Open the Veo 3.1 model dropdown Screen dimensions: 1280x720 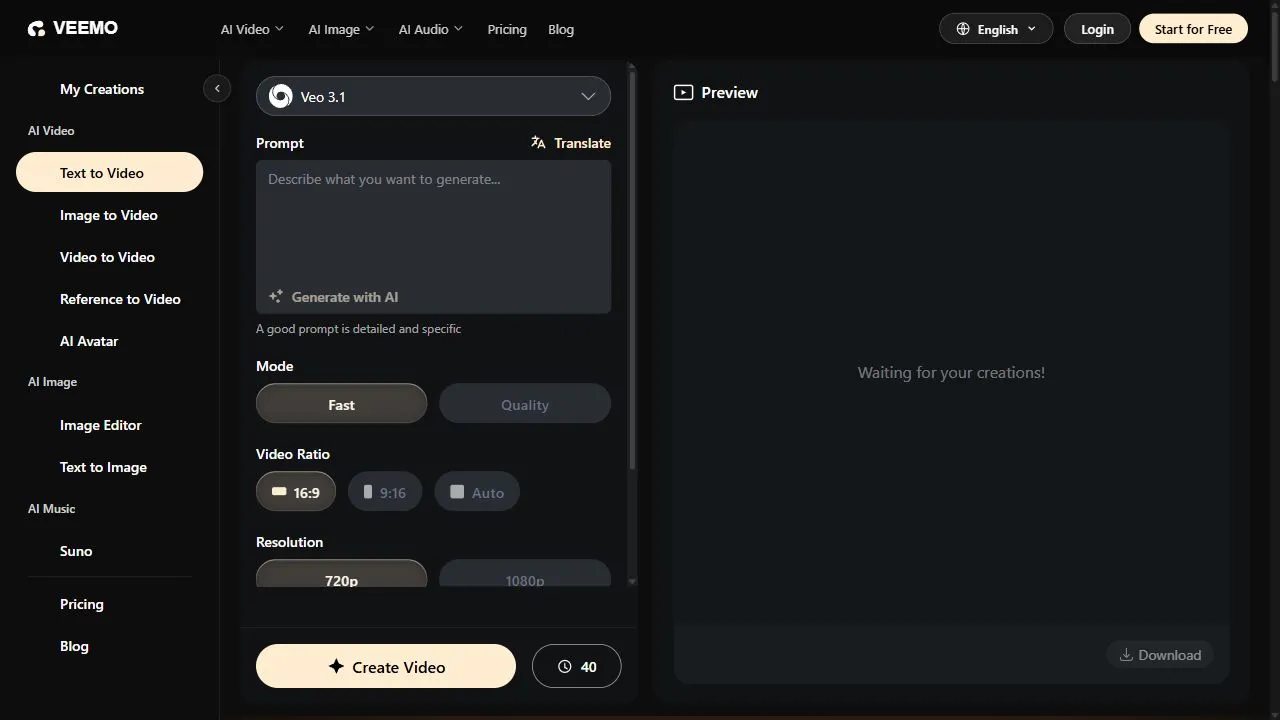pos(433,96)
